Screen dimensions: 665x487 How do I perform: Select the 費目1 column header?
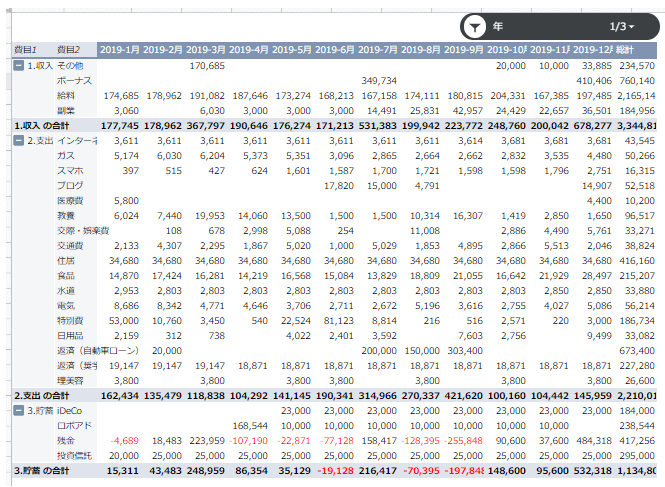point(26,49)
